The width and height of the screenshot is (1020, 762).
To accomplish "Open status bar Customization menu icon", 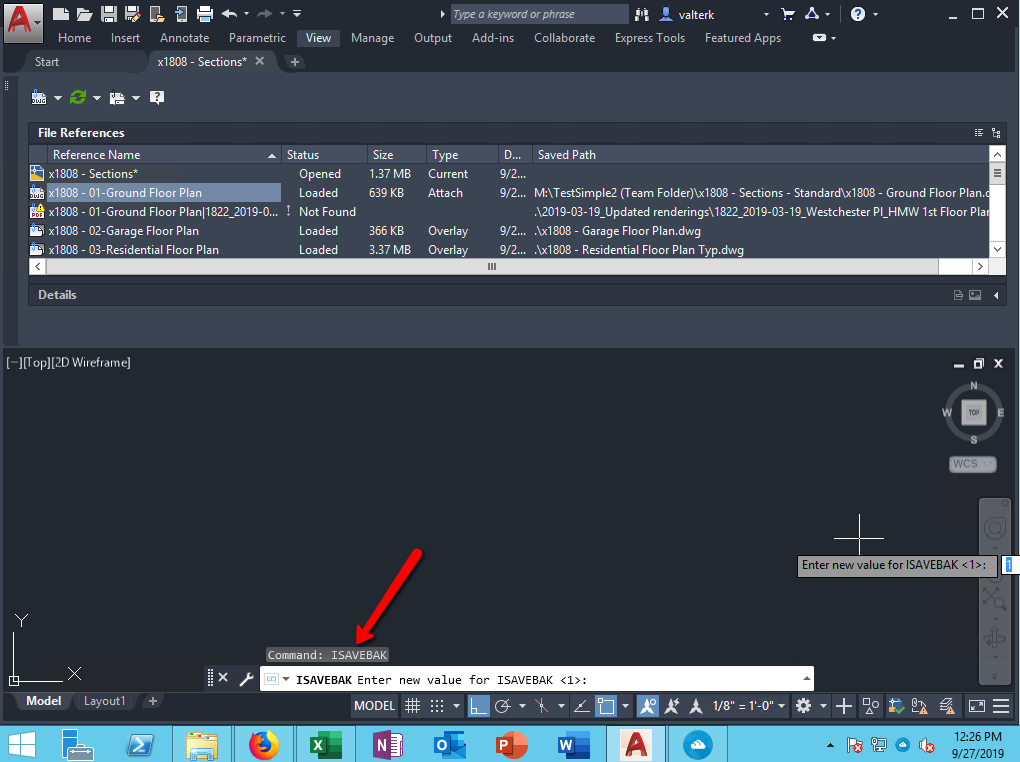I will point(1001,706).
